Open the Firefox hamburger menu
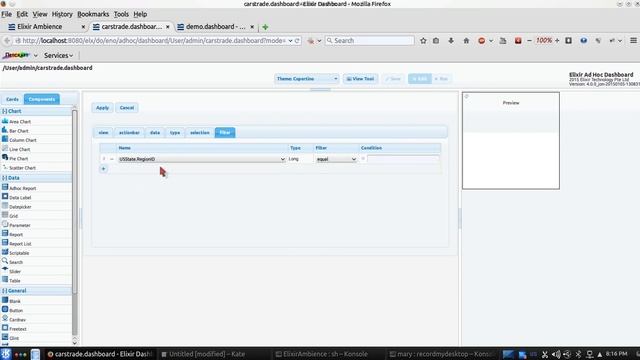The width and height of the screenshot is (640, 360). coord(633,40)
